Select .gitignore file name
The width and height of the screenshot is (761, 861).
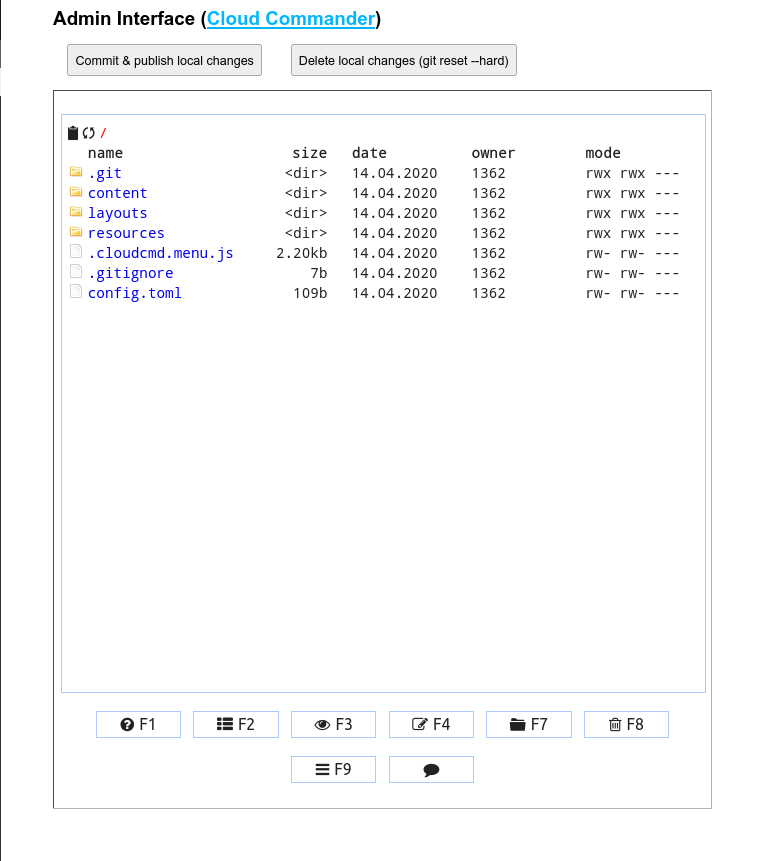point(131,273)
